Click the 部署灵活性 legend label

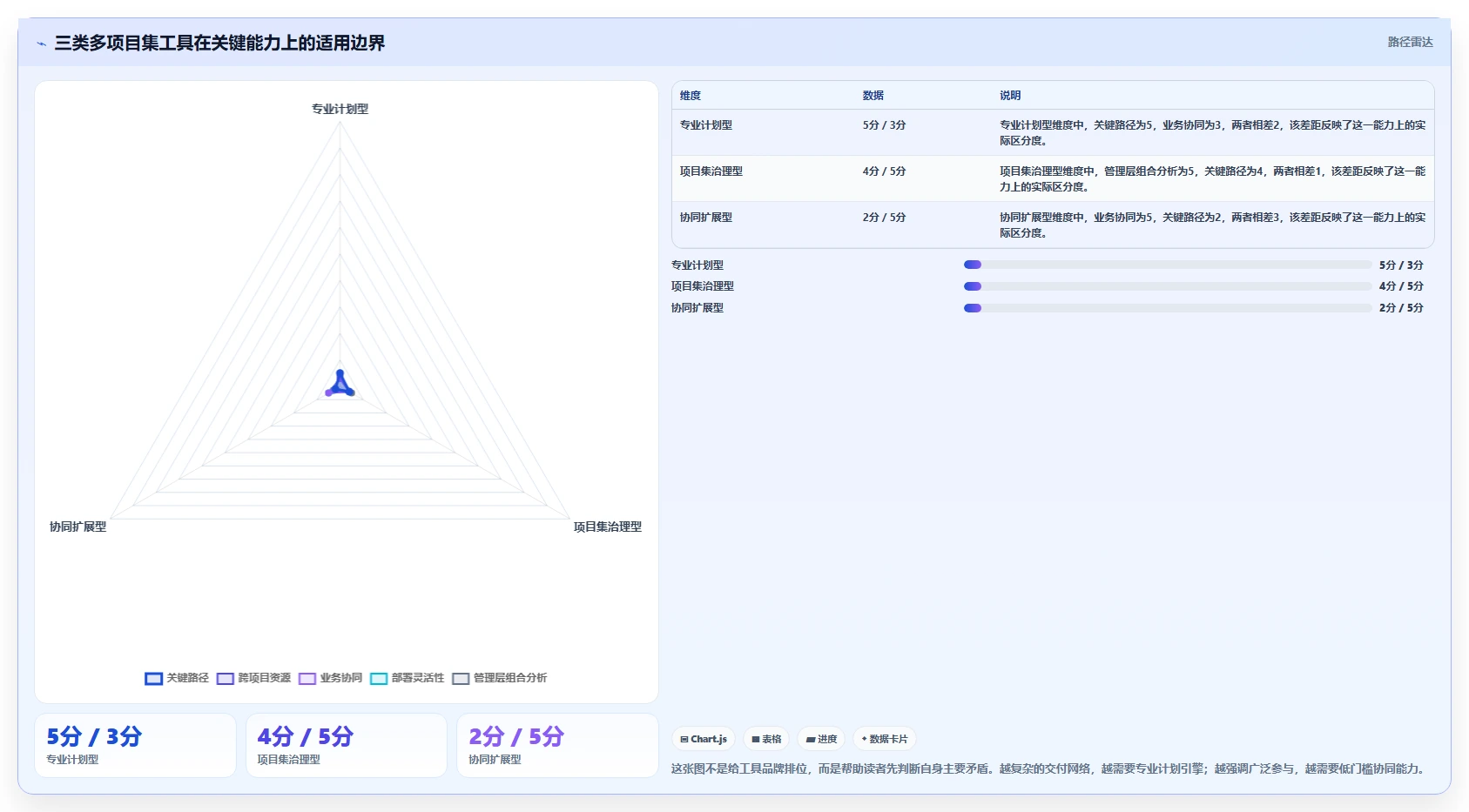(x=418, y=678)
